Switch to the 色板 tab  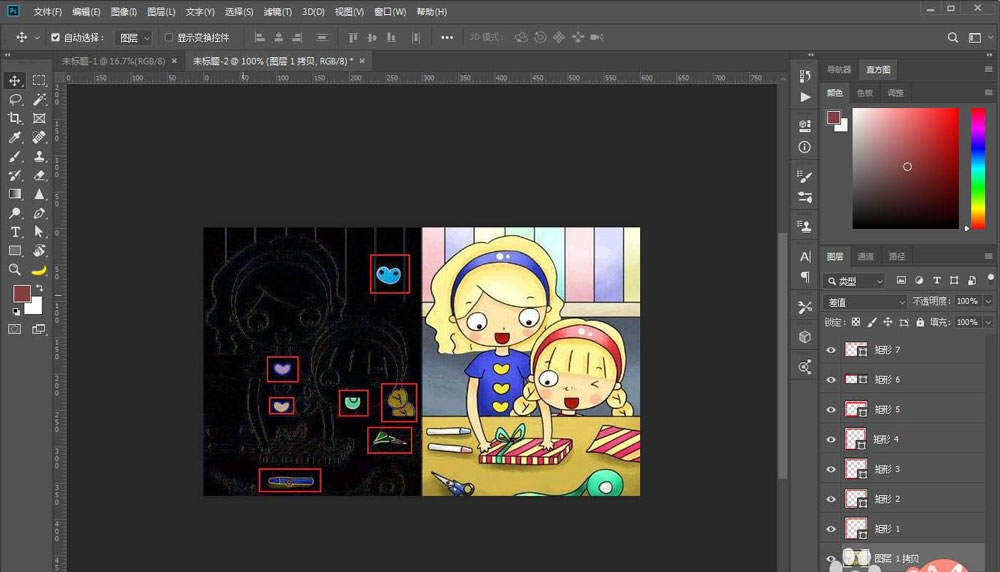[x=865, y=92]
